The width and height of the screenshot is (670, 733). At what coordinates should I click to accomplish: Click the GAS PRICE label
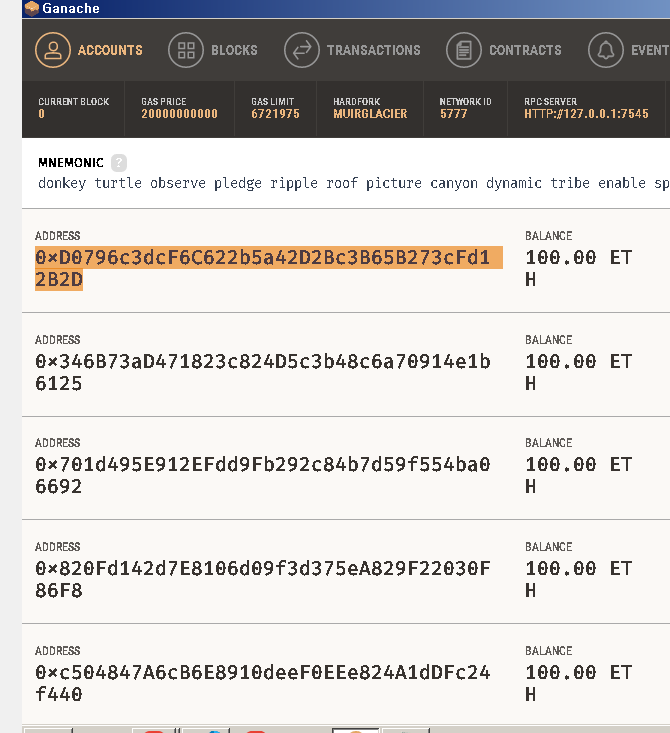[x=164, y=101]
